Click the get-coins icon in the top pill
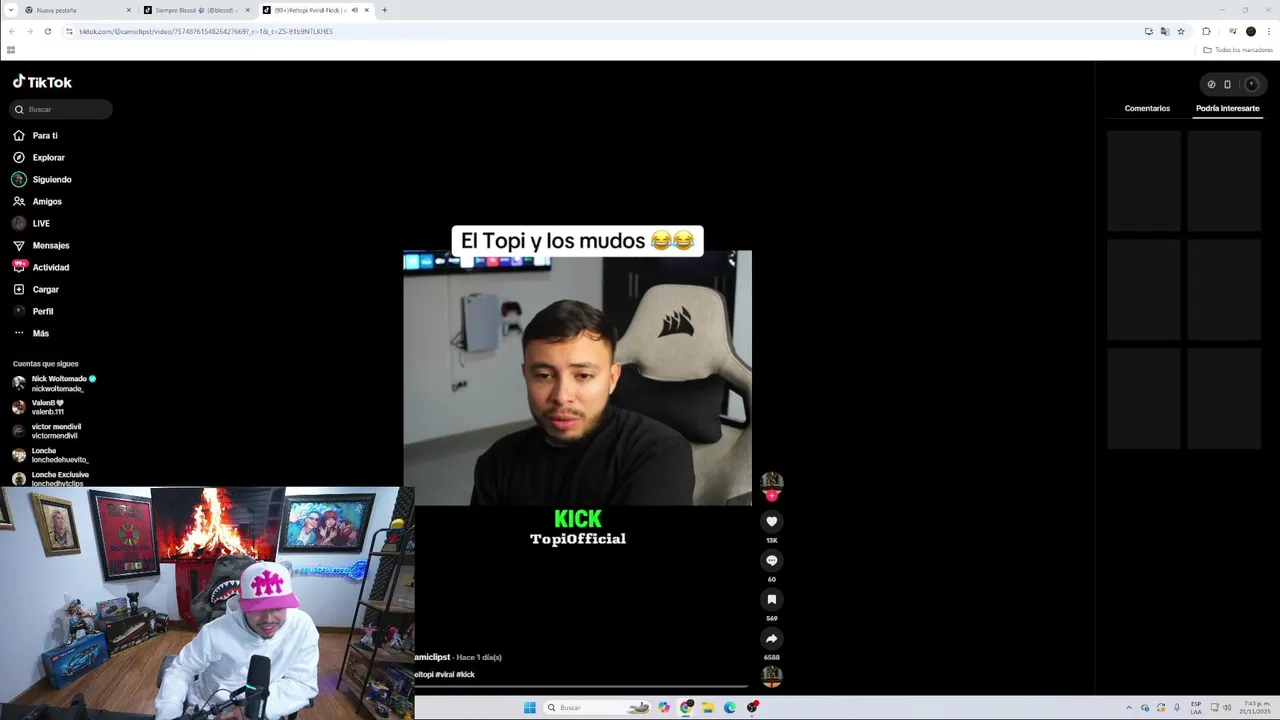Screen dimensions: 1280x720 [x=1211, y=84]
